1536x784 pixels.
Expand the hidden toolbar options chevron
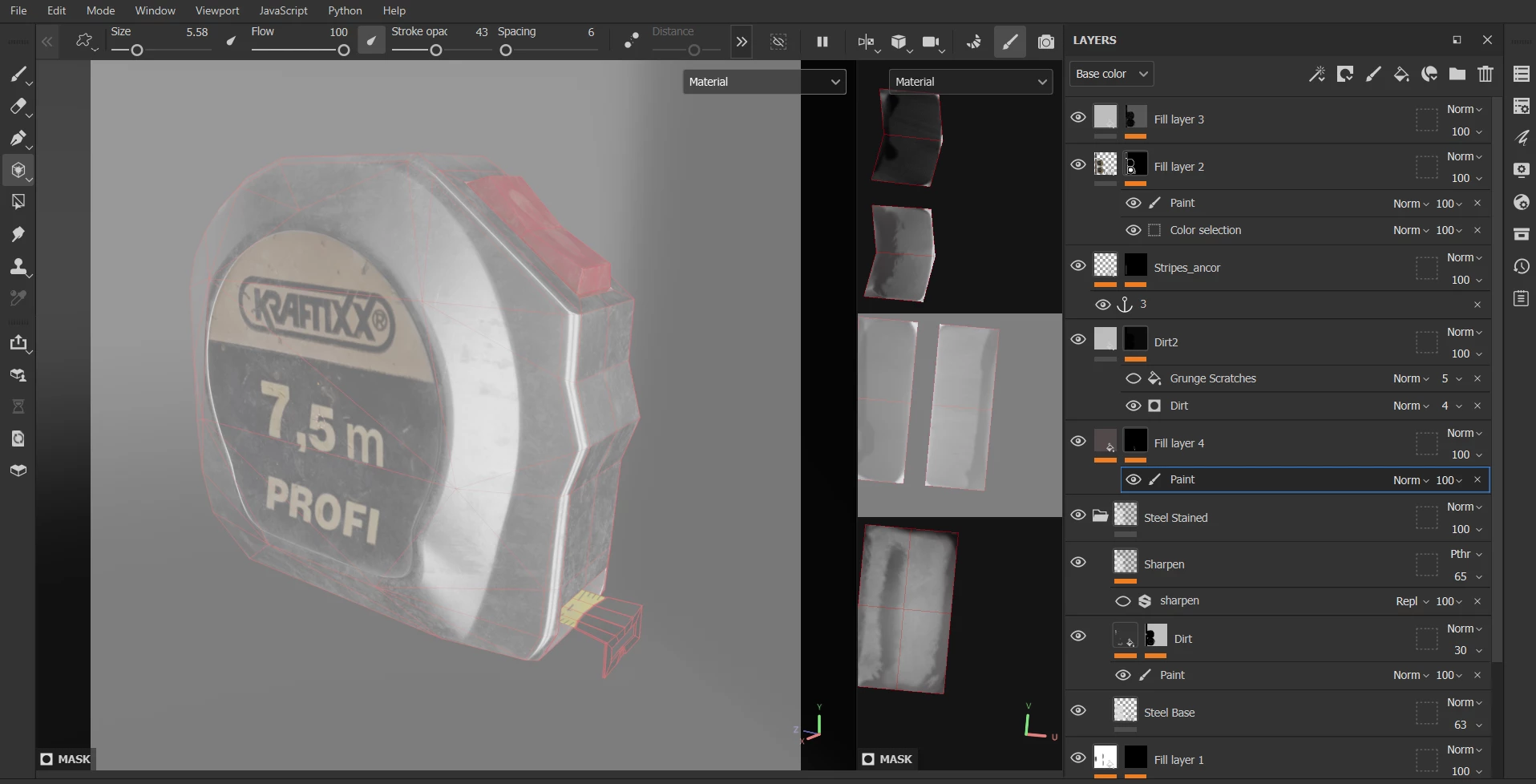(742, 42)
